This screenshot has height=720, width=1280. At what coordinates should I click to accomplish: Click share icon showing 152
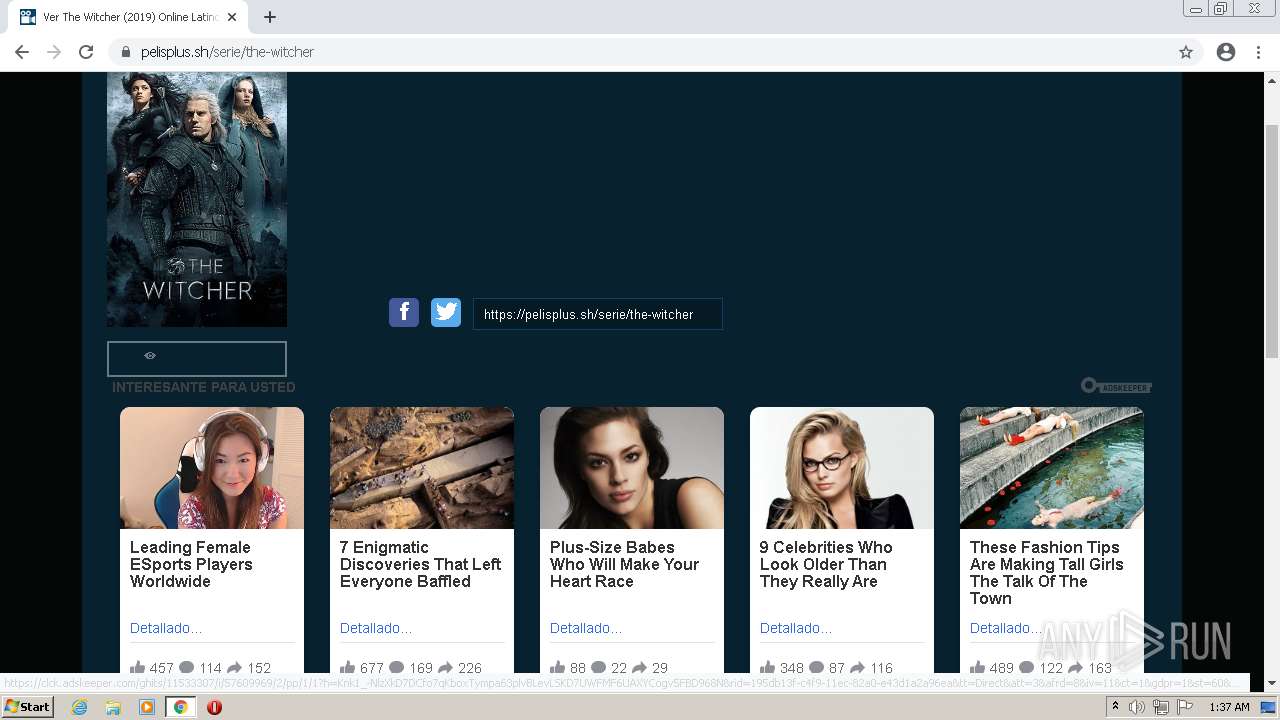(x=235, y=667)
